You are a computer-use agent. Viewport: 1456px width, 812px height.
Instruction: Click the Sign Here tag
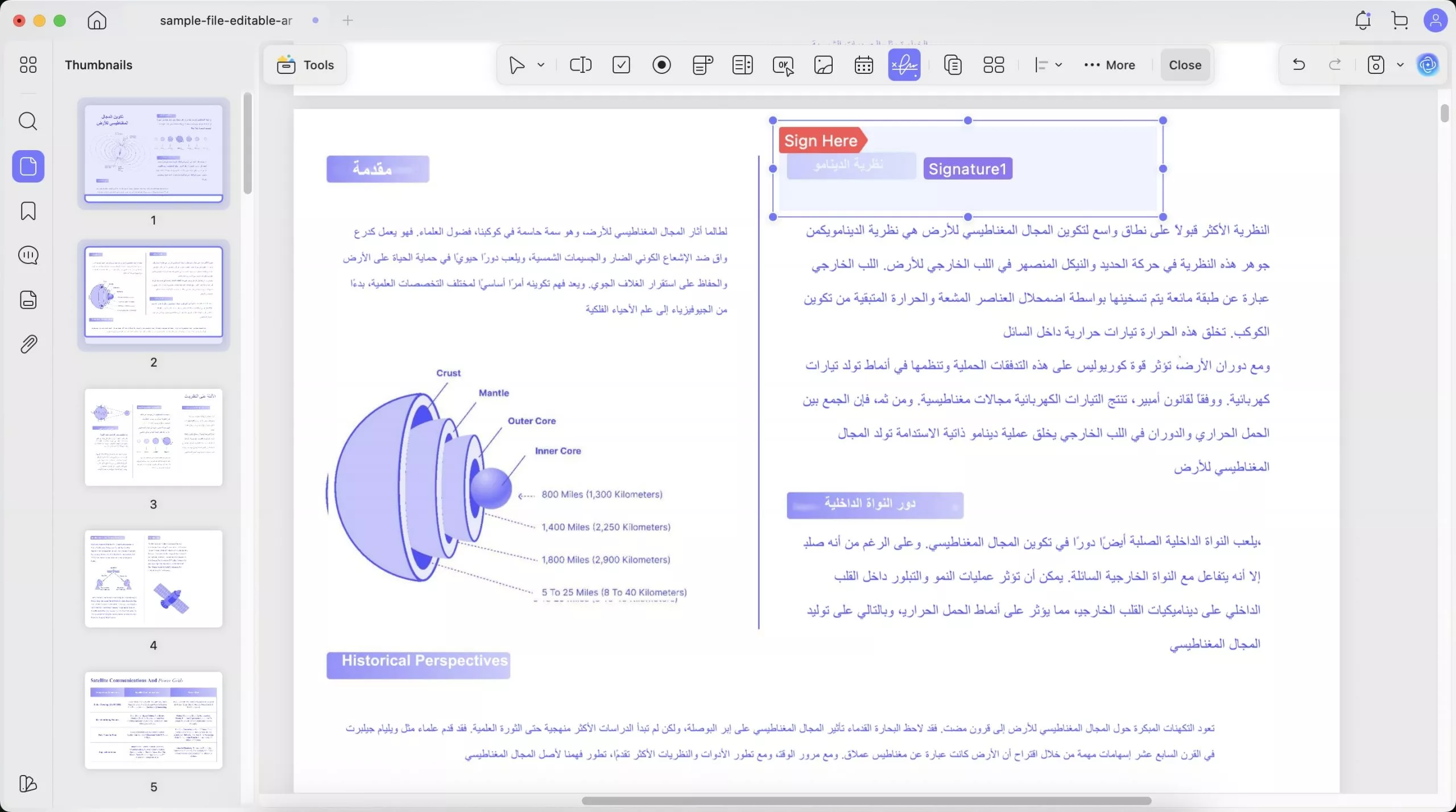[822, 140]
